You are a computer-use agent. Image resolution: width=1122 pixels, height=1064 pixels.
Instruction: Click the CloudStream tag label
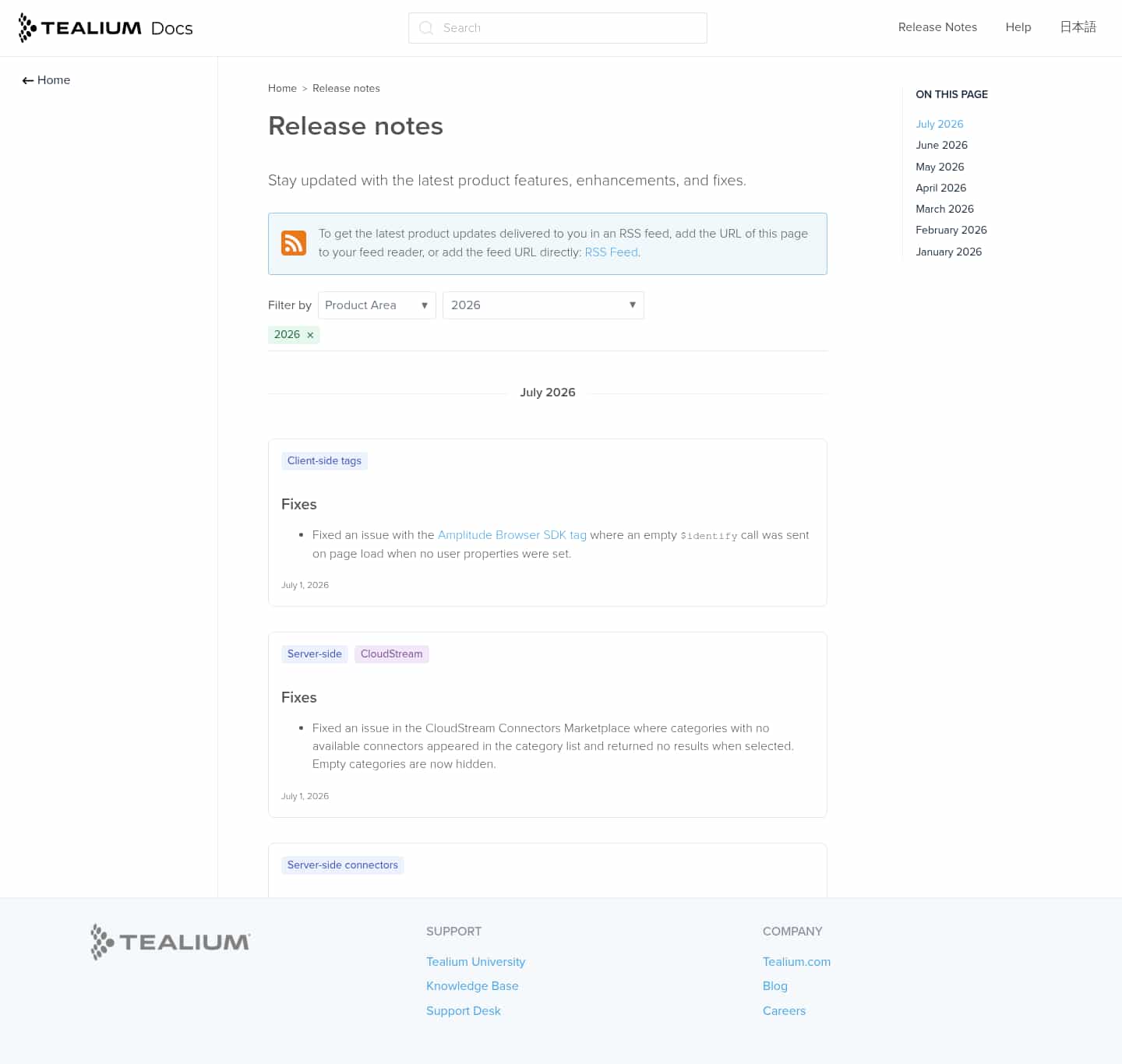pyautogui.click(x=391, y=654)
